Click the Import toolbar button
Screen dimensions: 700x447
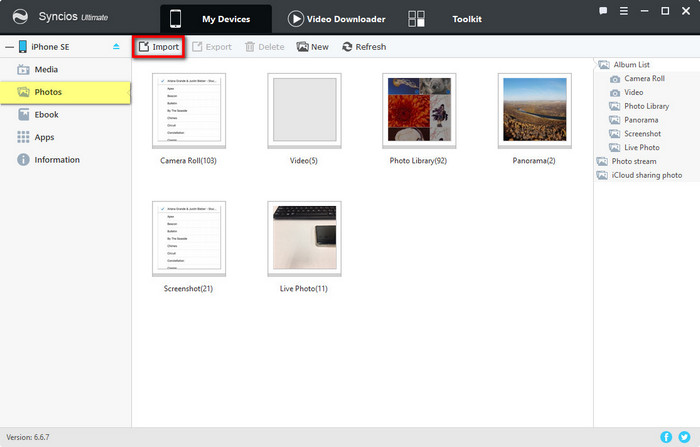pos(158,47)
